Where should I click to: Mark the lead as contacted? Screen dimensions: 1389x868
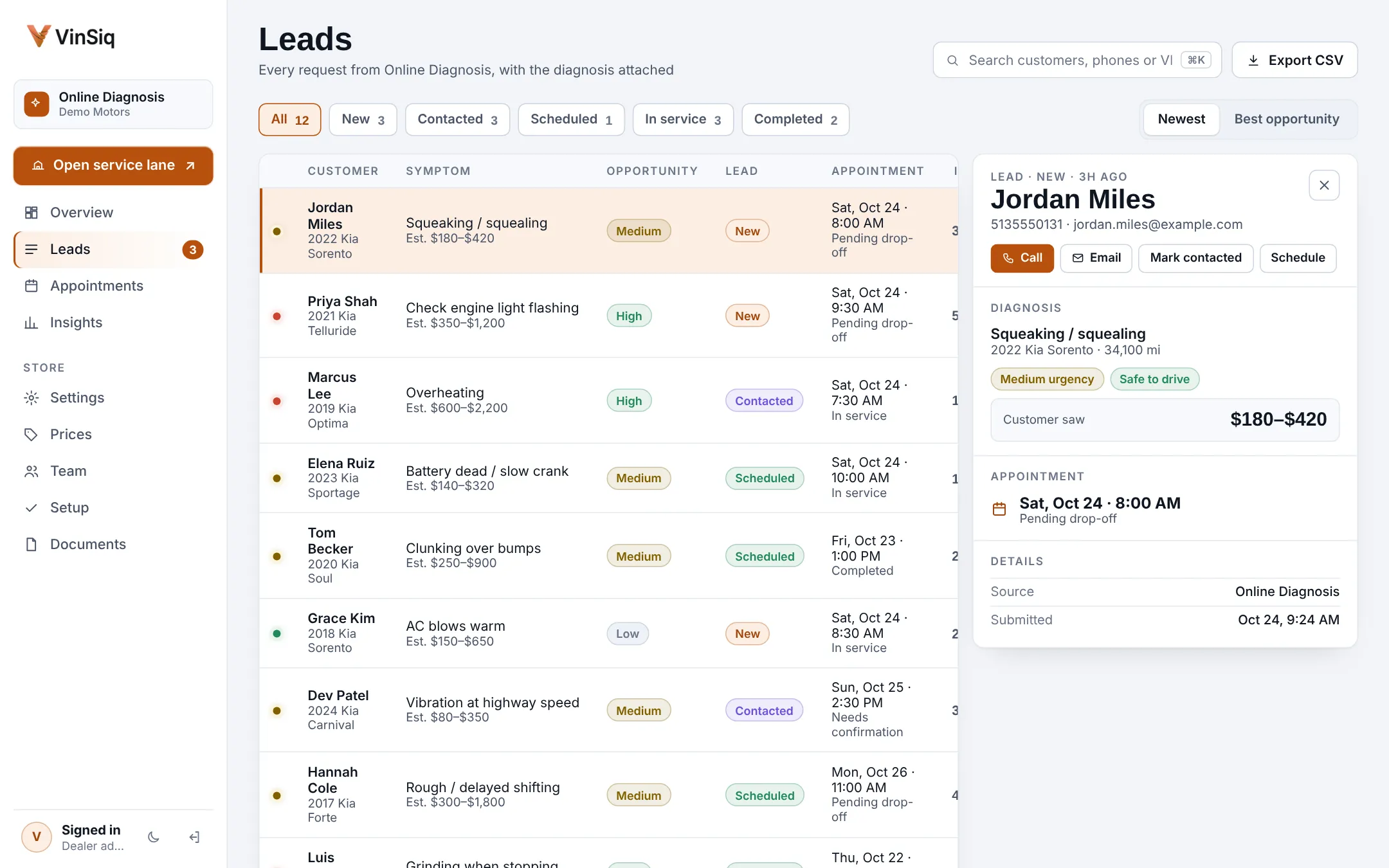coord(1195,258)
